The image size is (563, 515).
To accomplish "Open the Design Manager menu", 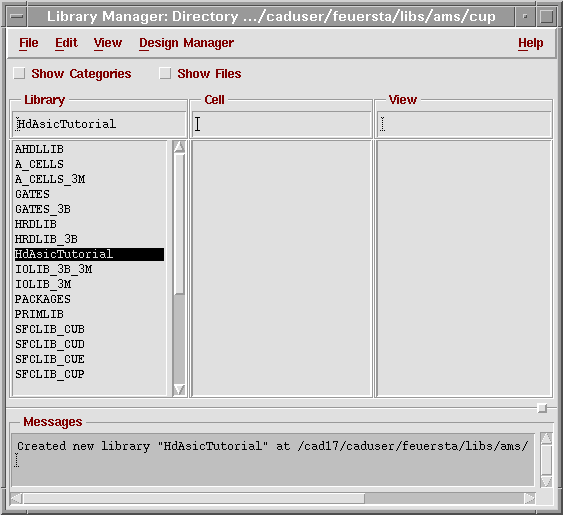I will point(186,43).
